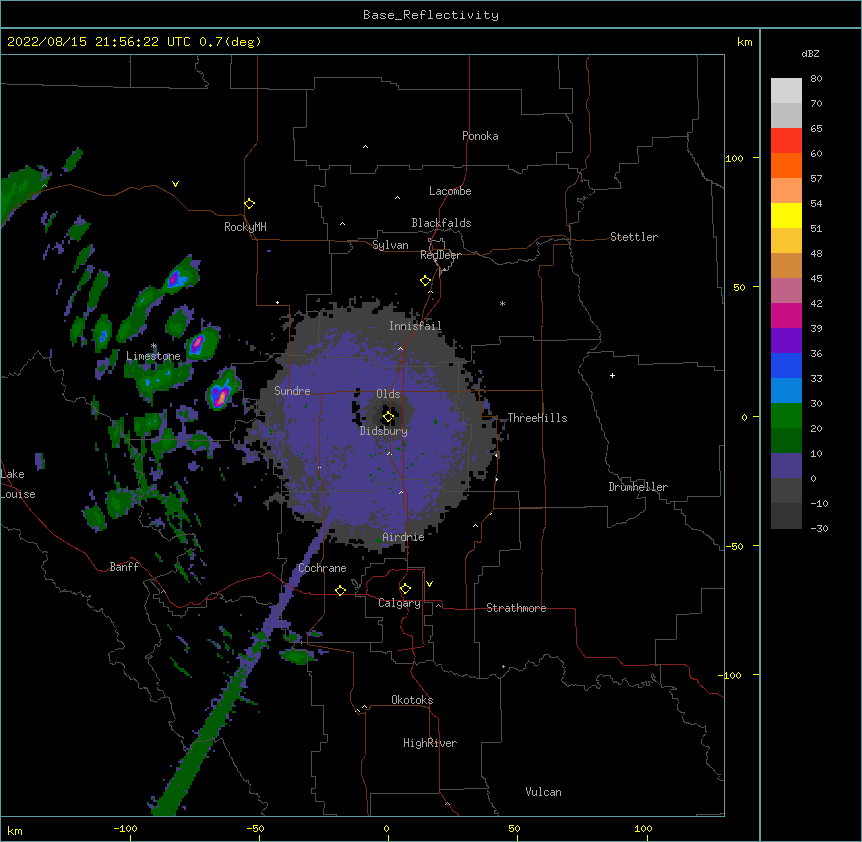Click the Base_Reflectivity title
The width and height of the screenshot is (862, 842).
[x=431, y=15]
